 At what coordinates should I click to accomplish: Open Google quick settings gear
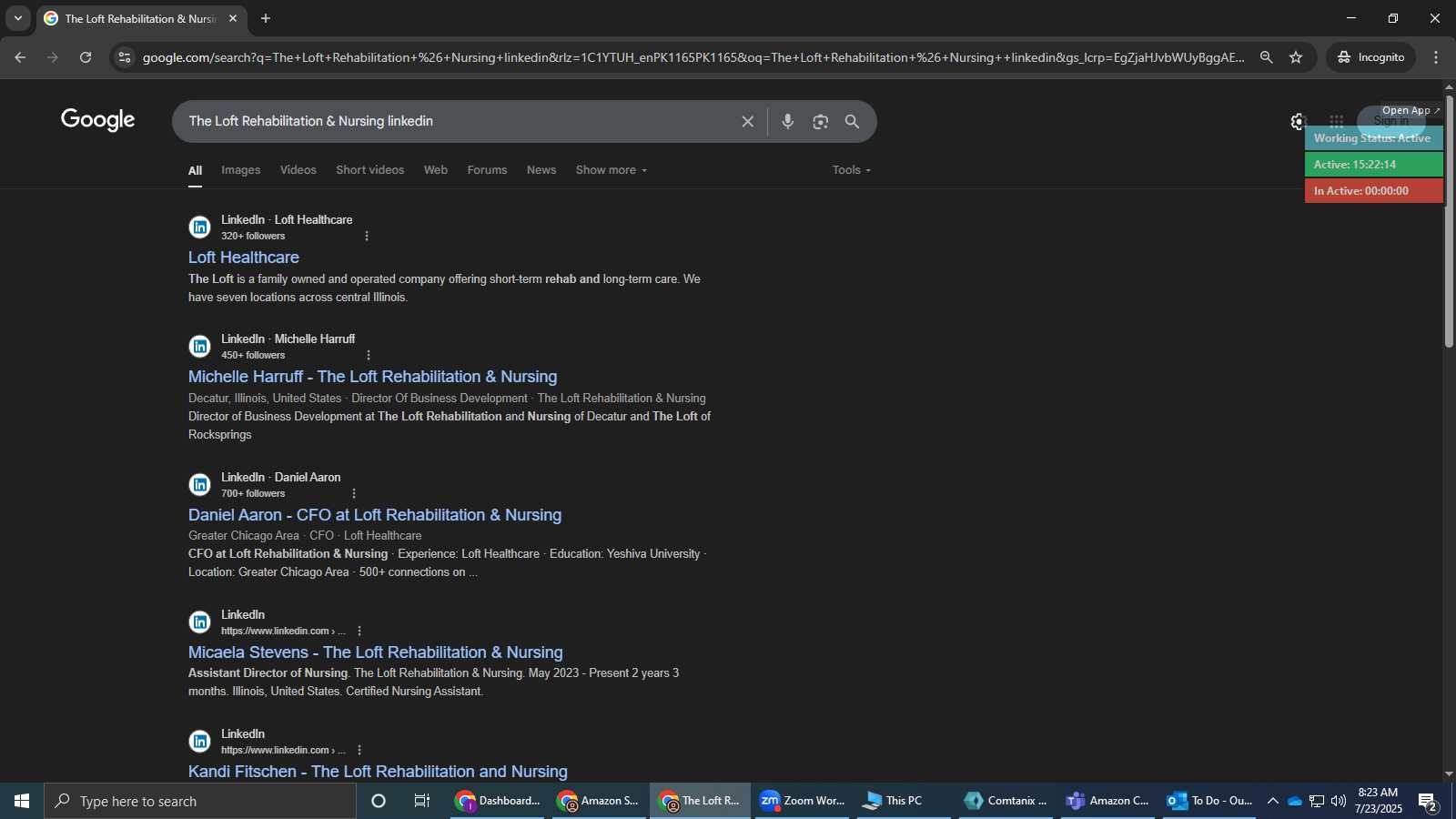click(x=1298, y=121)
